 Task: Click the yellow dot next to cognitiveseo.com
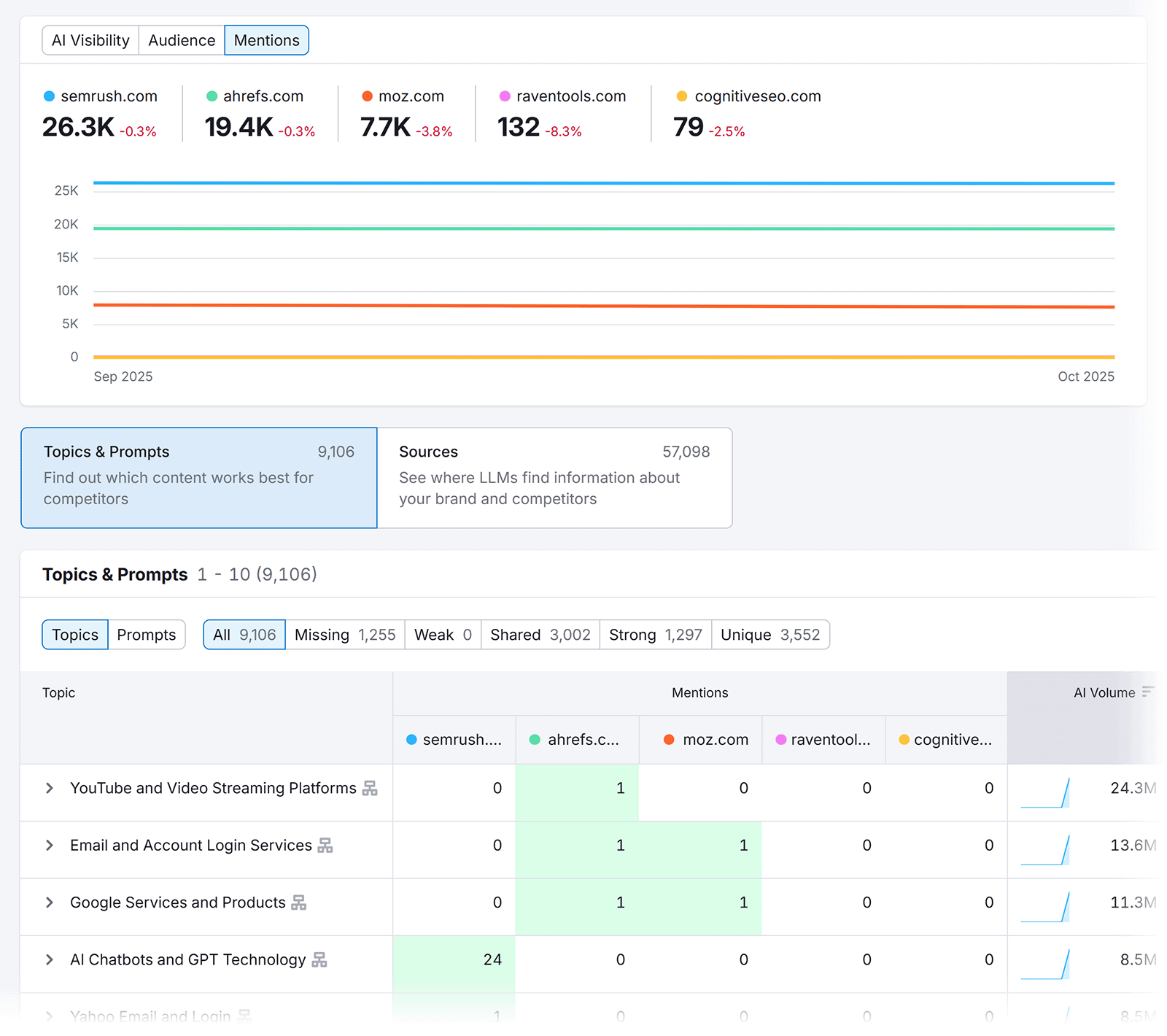(681, 96)
